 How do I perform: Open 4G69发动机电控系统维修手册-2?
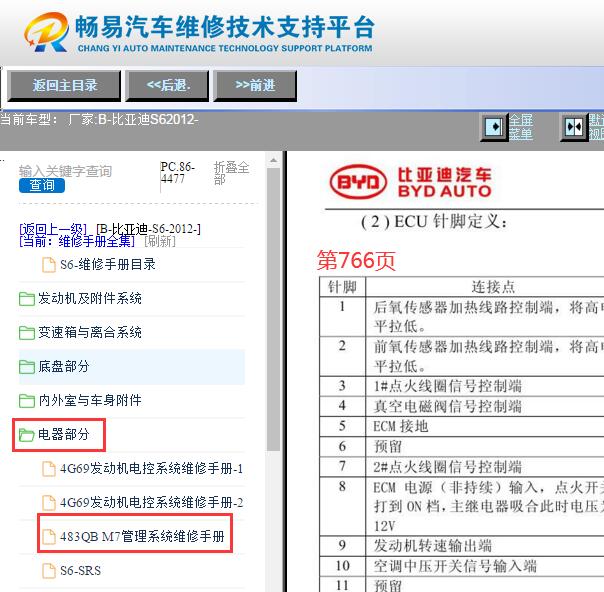click(151, 502)
